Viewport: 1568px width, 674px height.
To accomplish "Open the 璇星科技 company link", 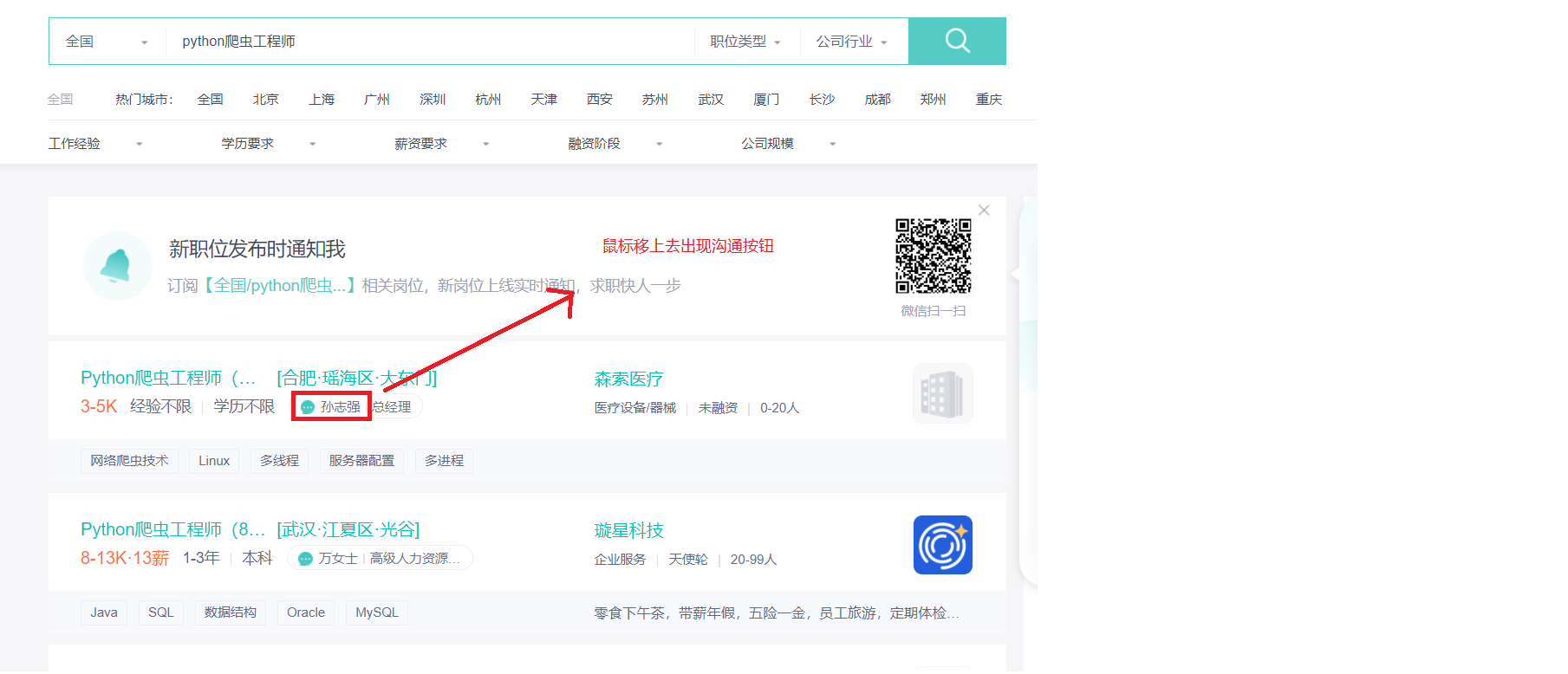I will click(628, 531).
